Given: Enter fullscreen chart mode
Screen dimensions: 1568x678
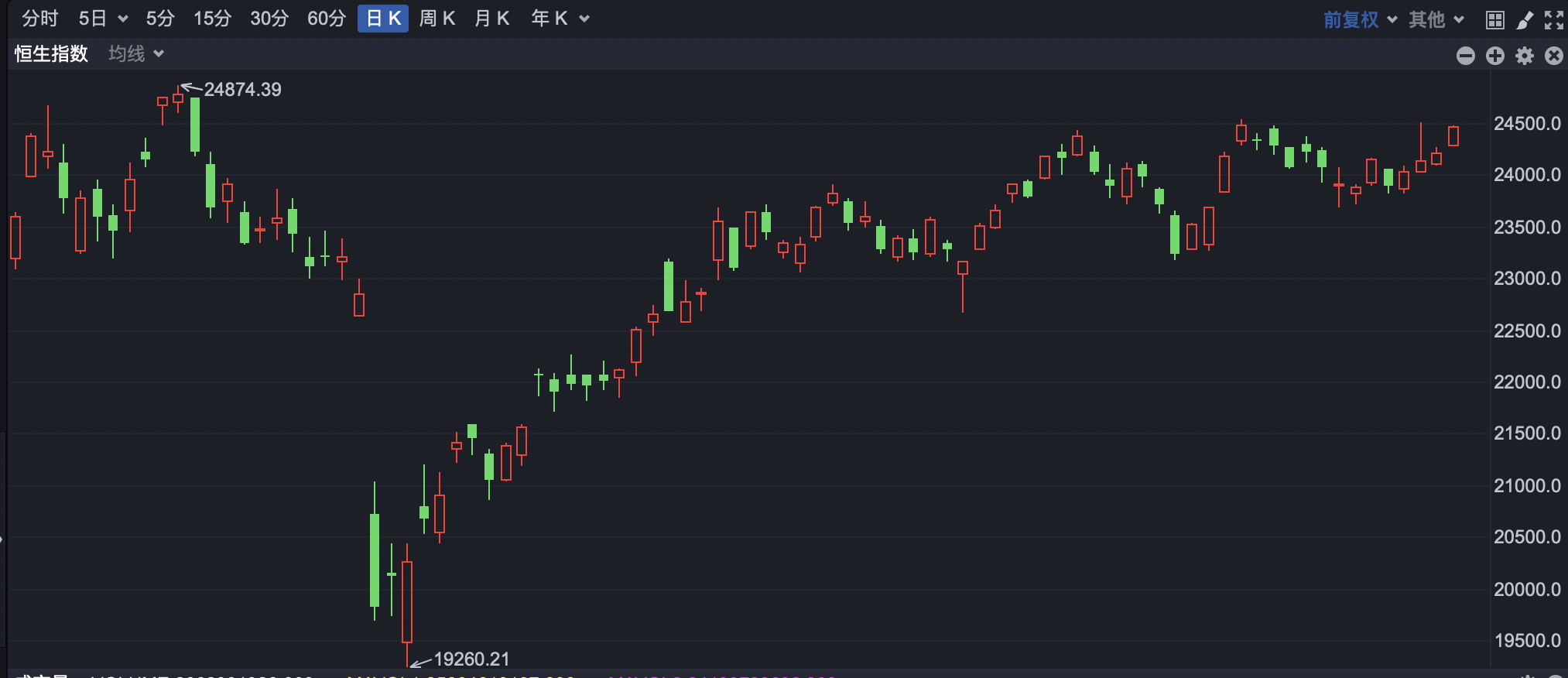Looking at the screenshot, I should click(x=1554, y=19).
